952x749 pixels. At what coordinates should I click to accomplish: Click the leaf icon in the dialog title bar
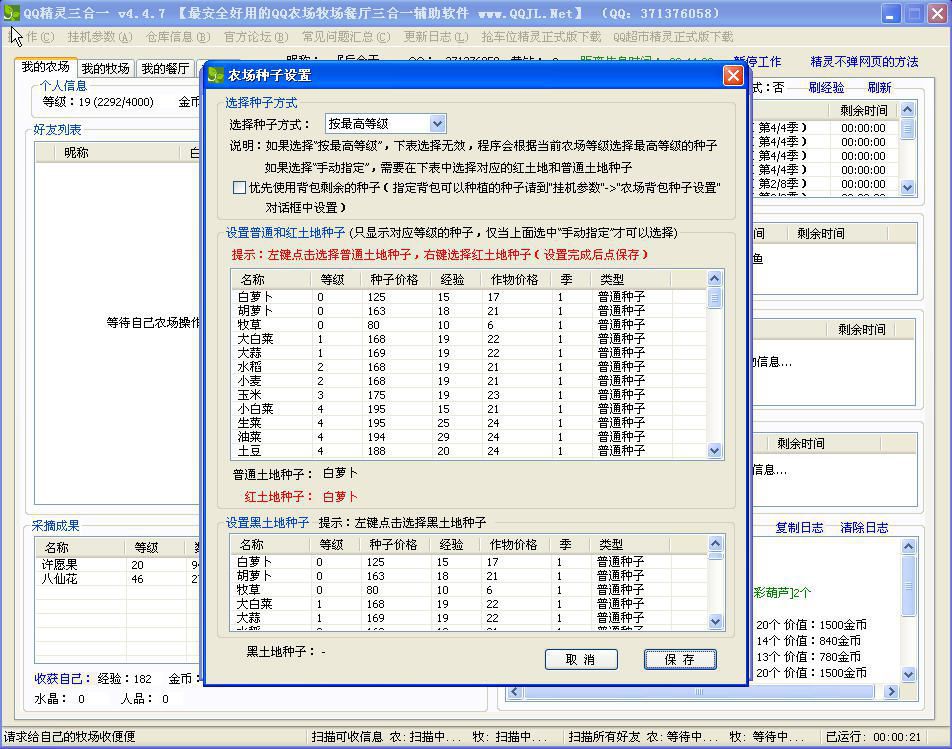click(216, 76)
